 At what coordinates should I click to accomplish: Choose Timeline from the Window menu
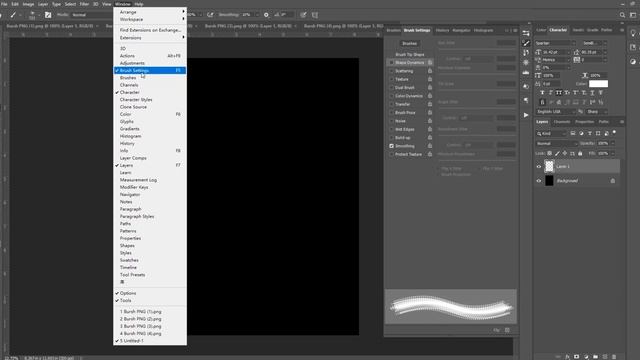(150, 267)
